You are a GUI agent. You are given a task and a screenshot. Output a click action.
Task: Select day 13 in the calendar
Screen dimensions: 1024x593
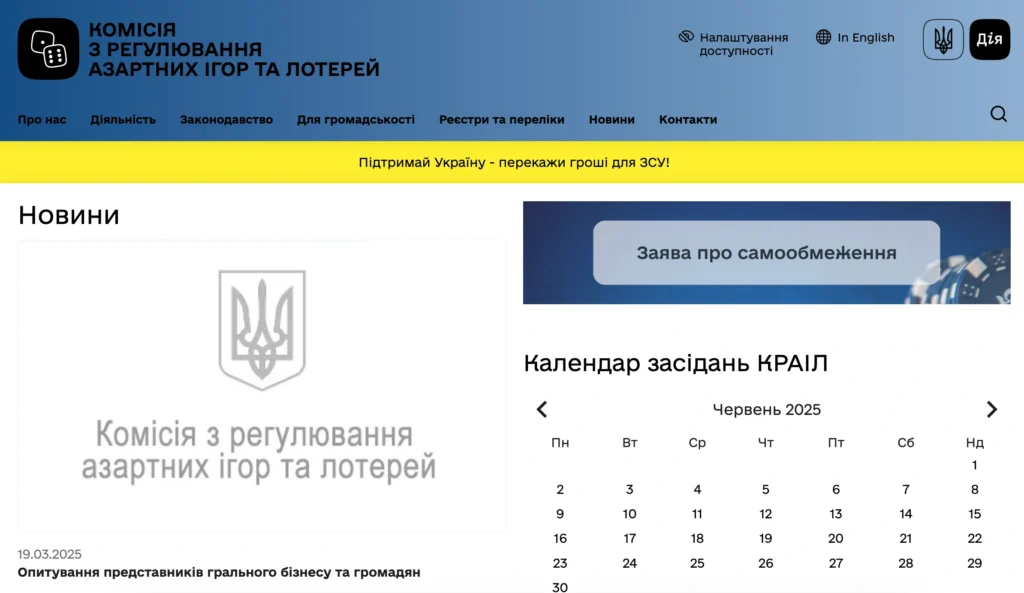coord(836,514)
